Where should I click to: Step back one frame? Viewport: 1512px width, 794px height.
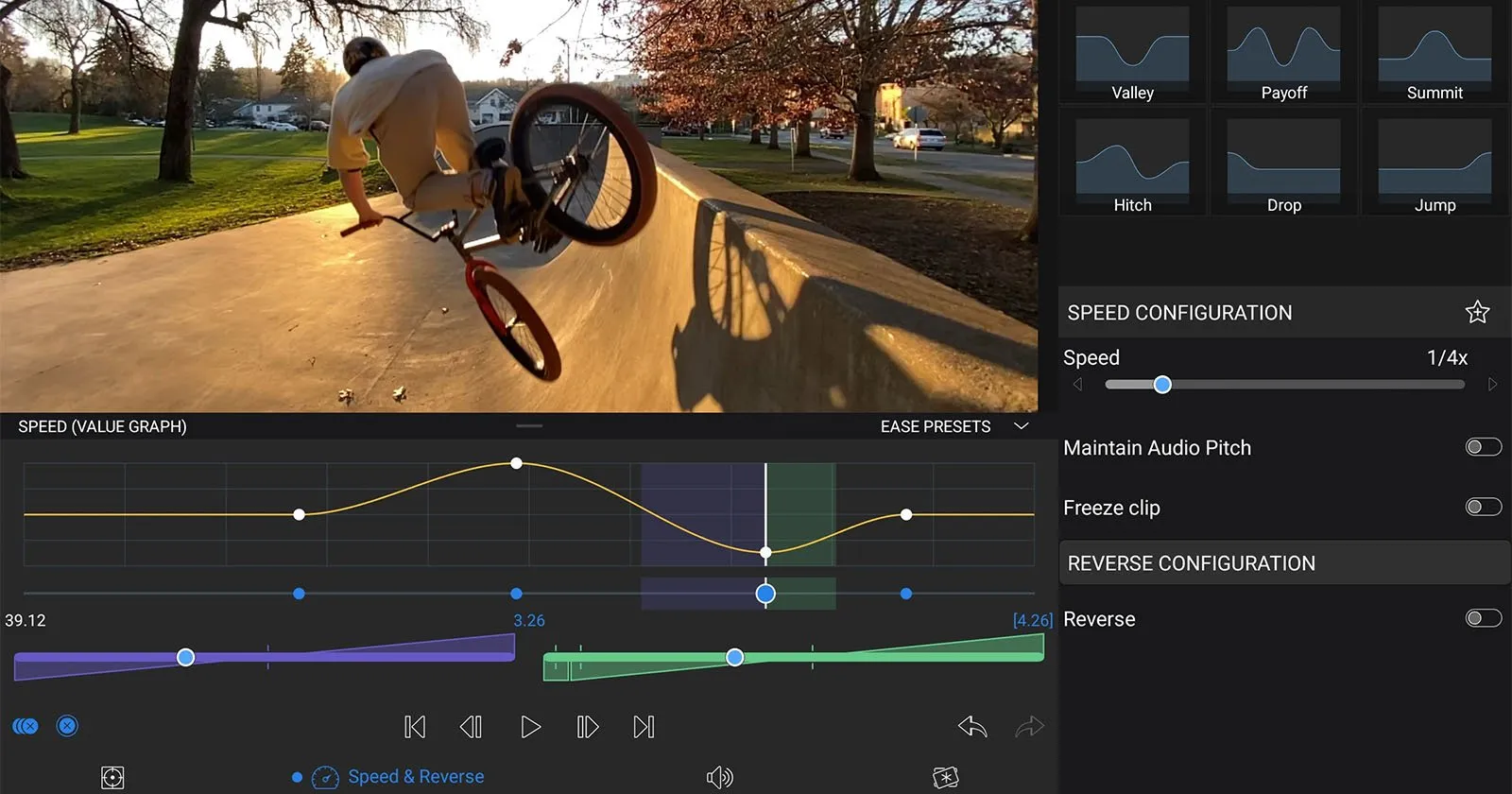pyautogui.click(x=471, y=727)
